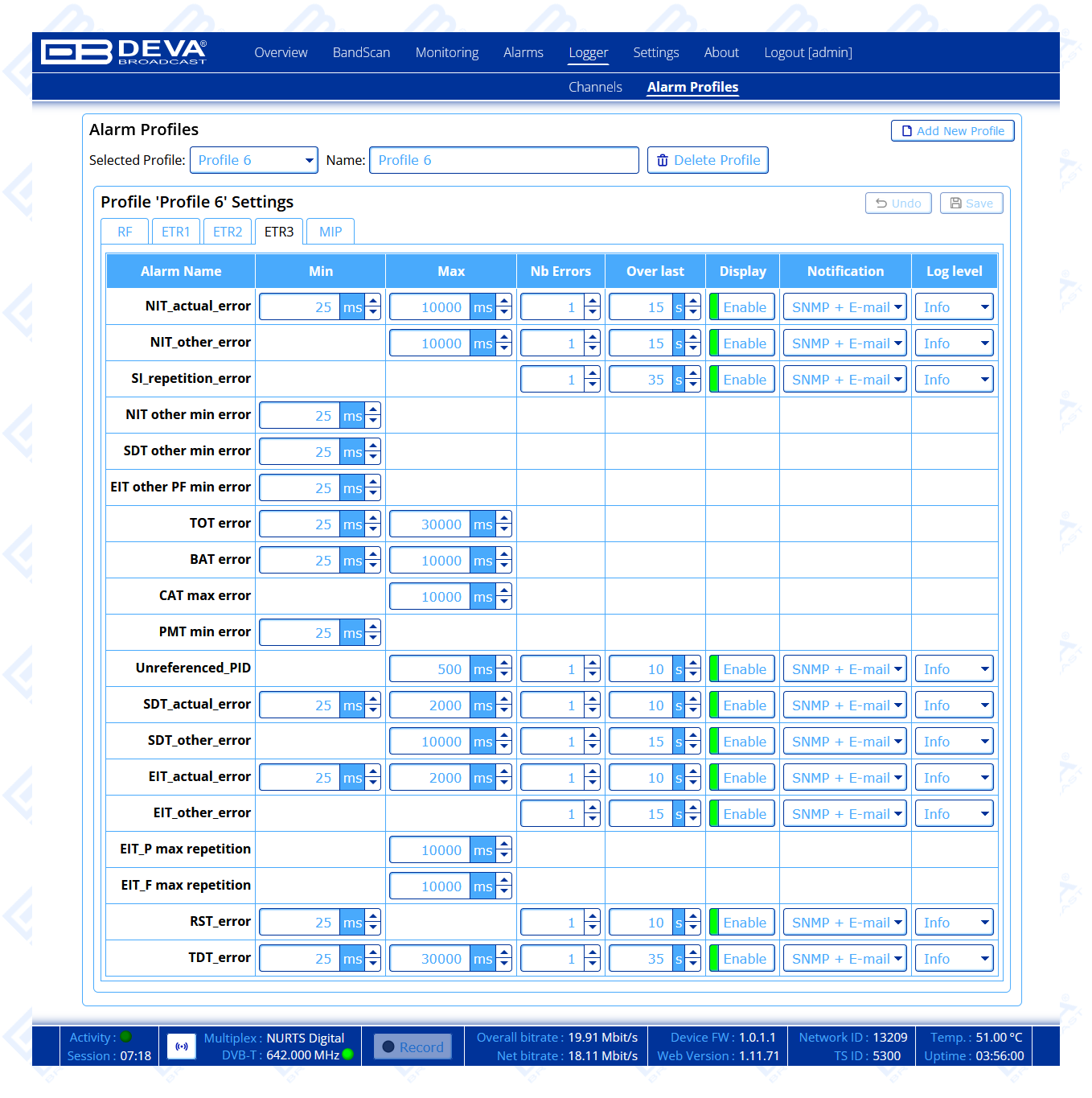
Task: Decrease TOT error Max value with down arrow
Action: 504,529
